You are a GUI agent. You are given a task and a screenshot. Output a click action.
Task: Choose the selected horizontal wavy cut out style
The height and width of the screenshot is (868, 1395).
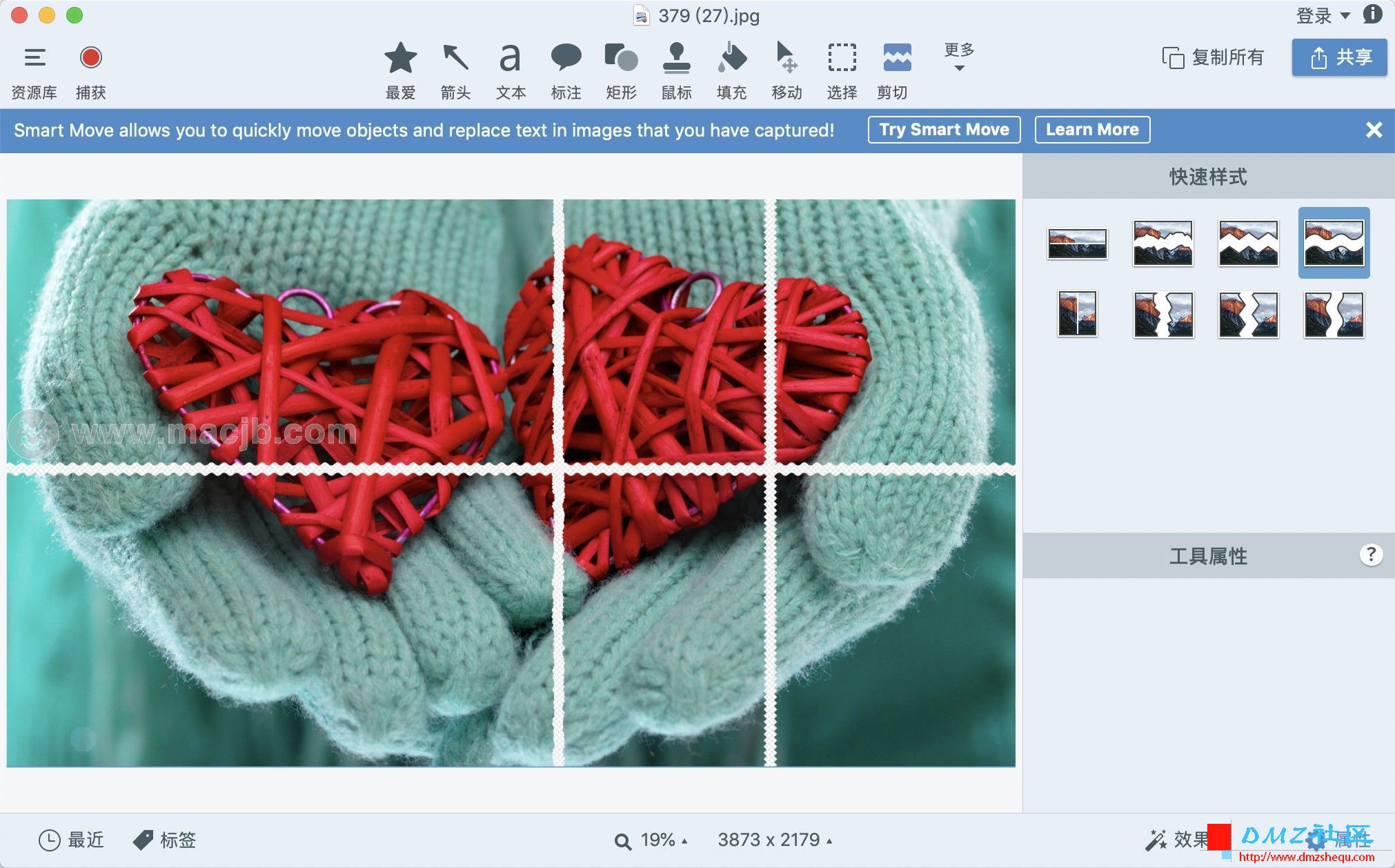[1334, 243]
